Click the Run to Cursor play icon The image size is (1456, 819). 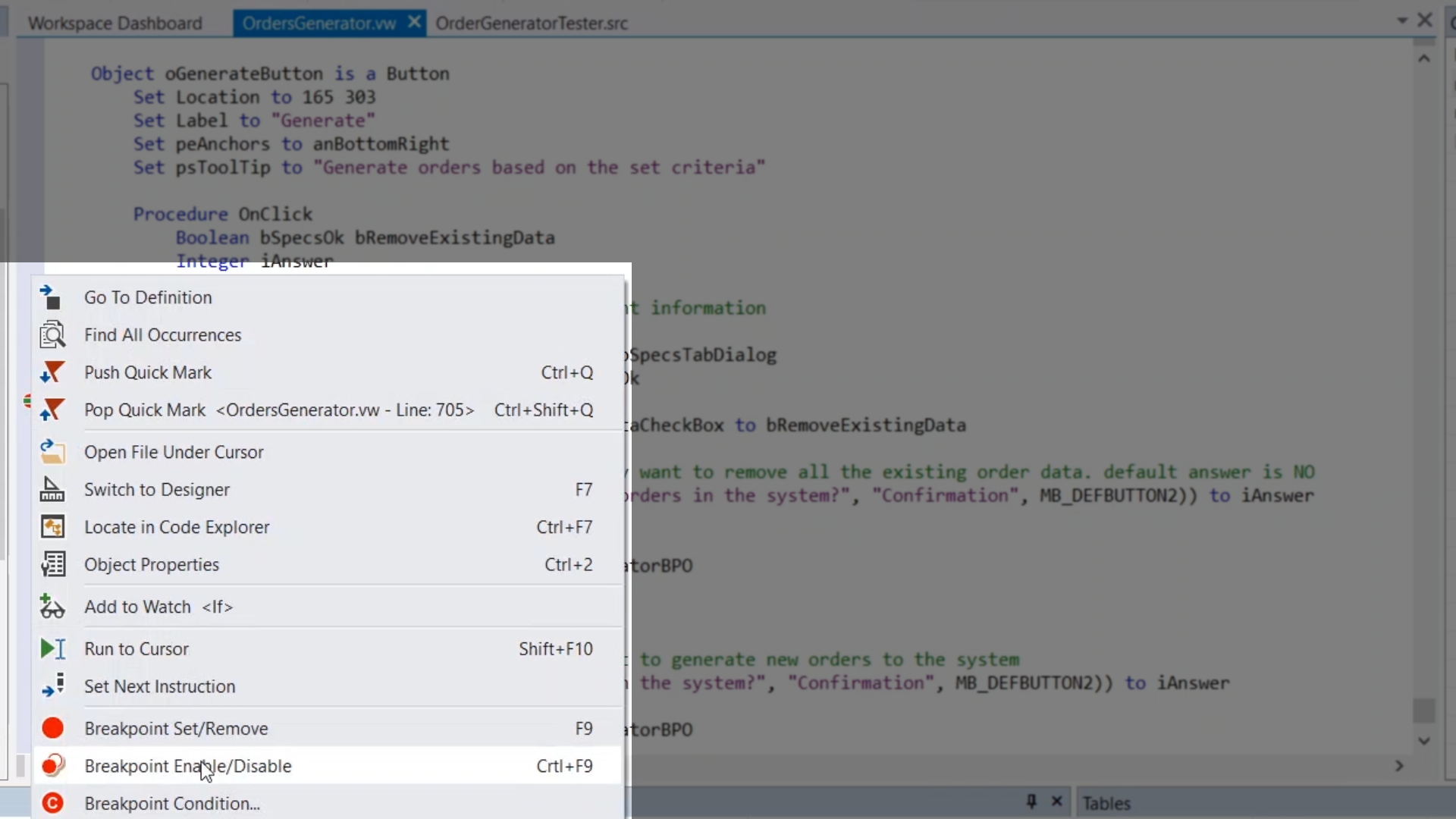click(52, 649)
